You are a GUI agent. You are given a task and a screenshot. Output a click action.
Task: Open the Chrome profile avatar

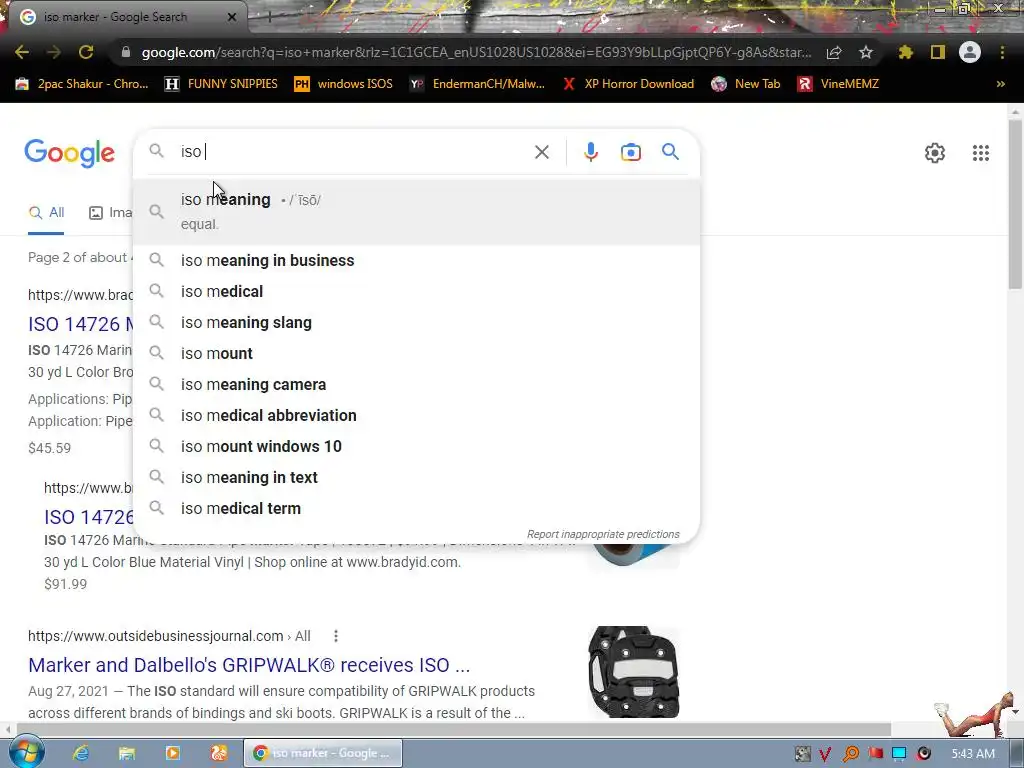pos(970,52)
